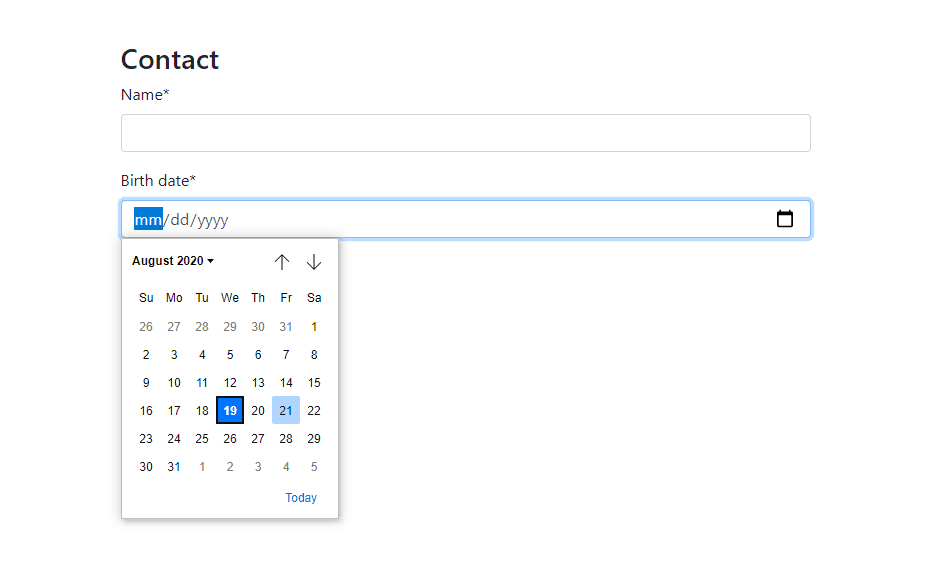Pick August 12 in the calendar
The width and height of the screenshot is (934, 566).
pos(230,383)
